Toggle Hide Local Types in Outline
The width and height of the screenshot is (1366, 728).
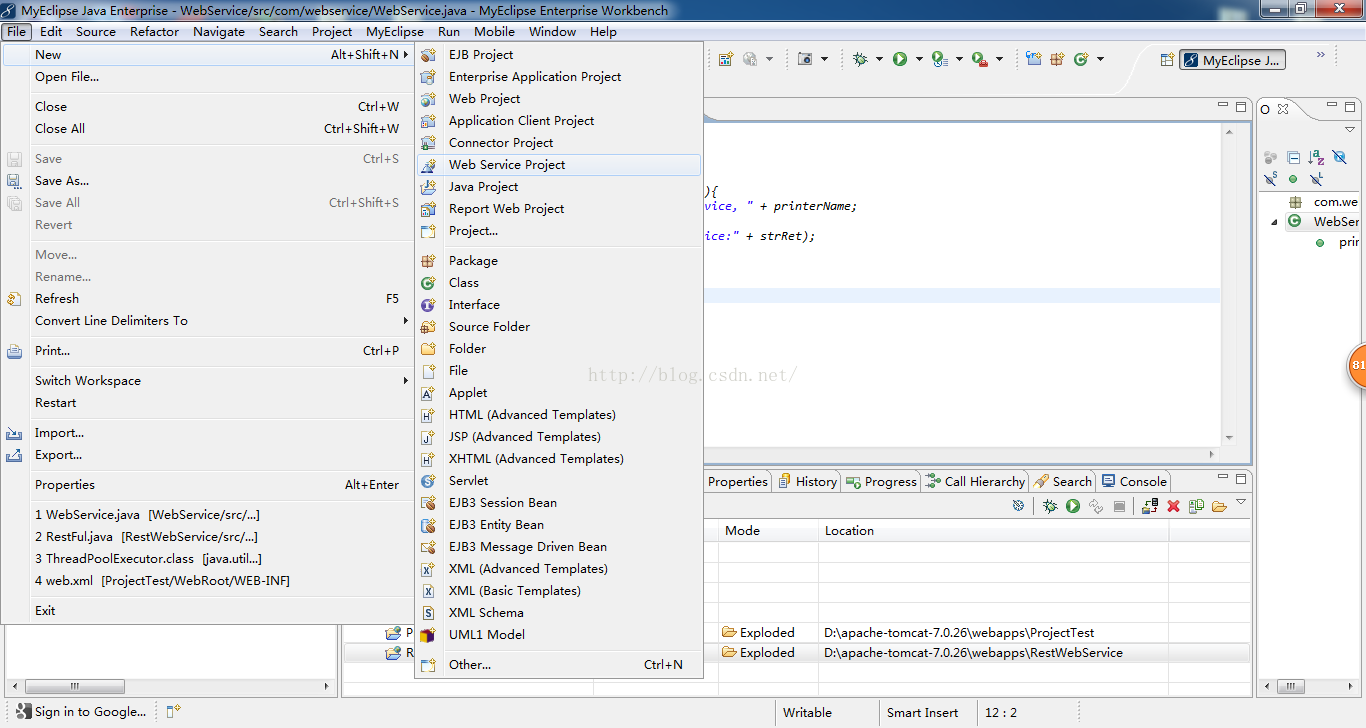[x=1316, y=179]
